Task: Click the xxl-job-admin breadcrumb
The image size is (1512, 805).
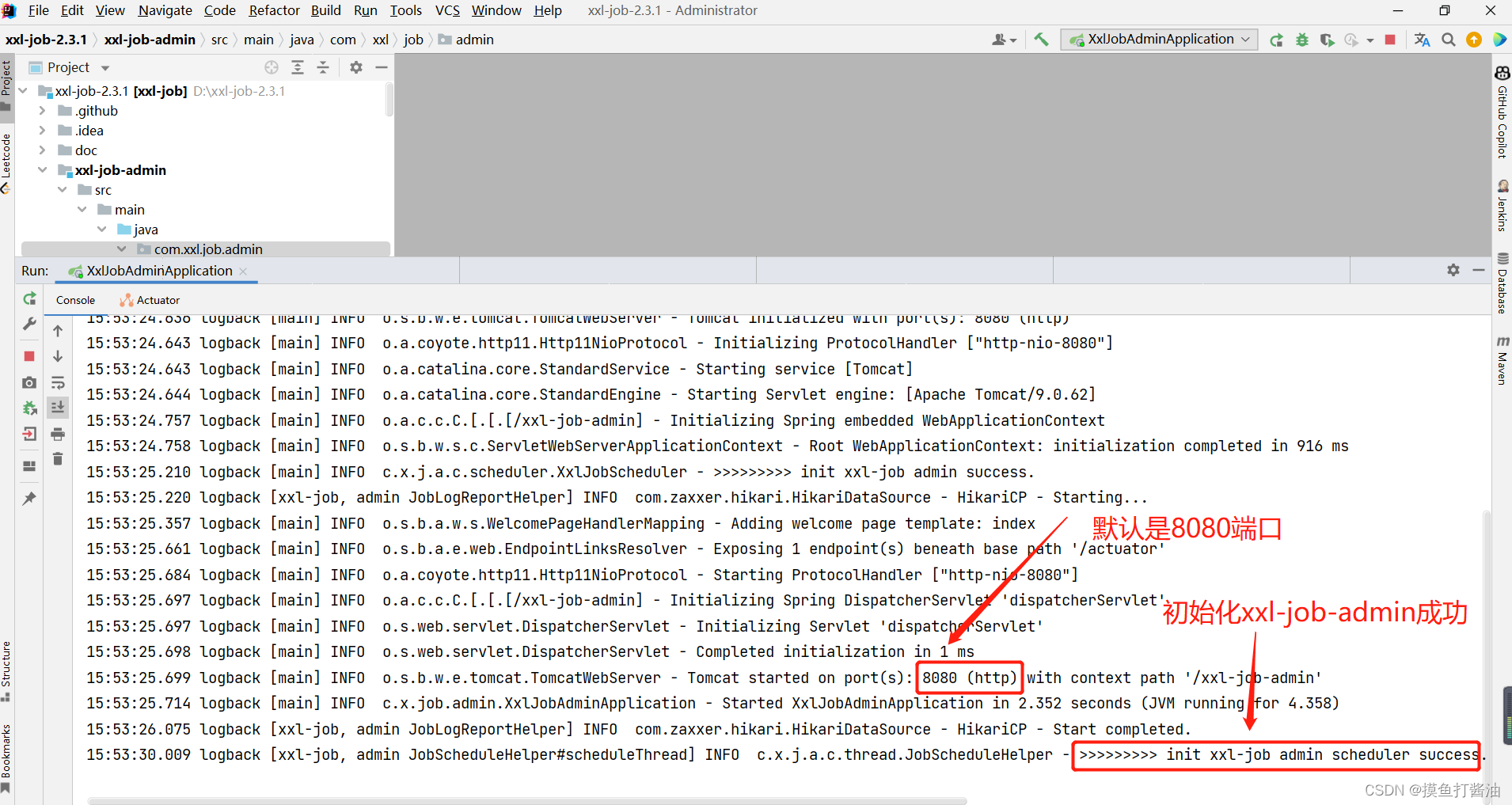Action: pos(150,40)
